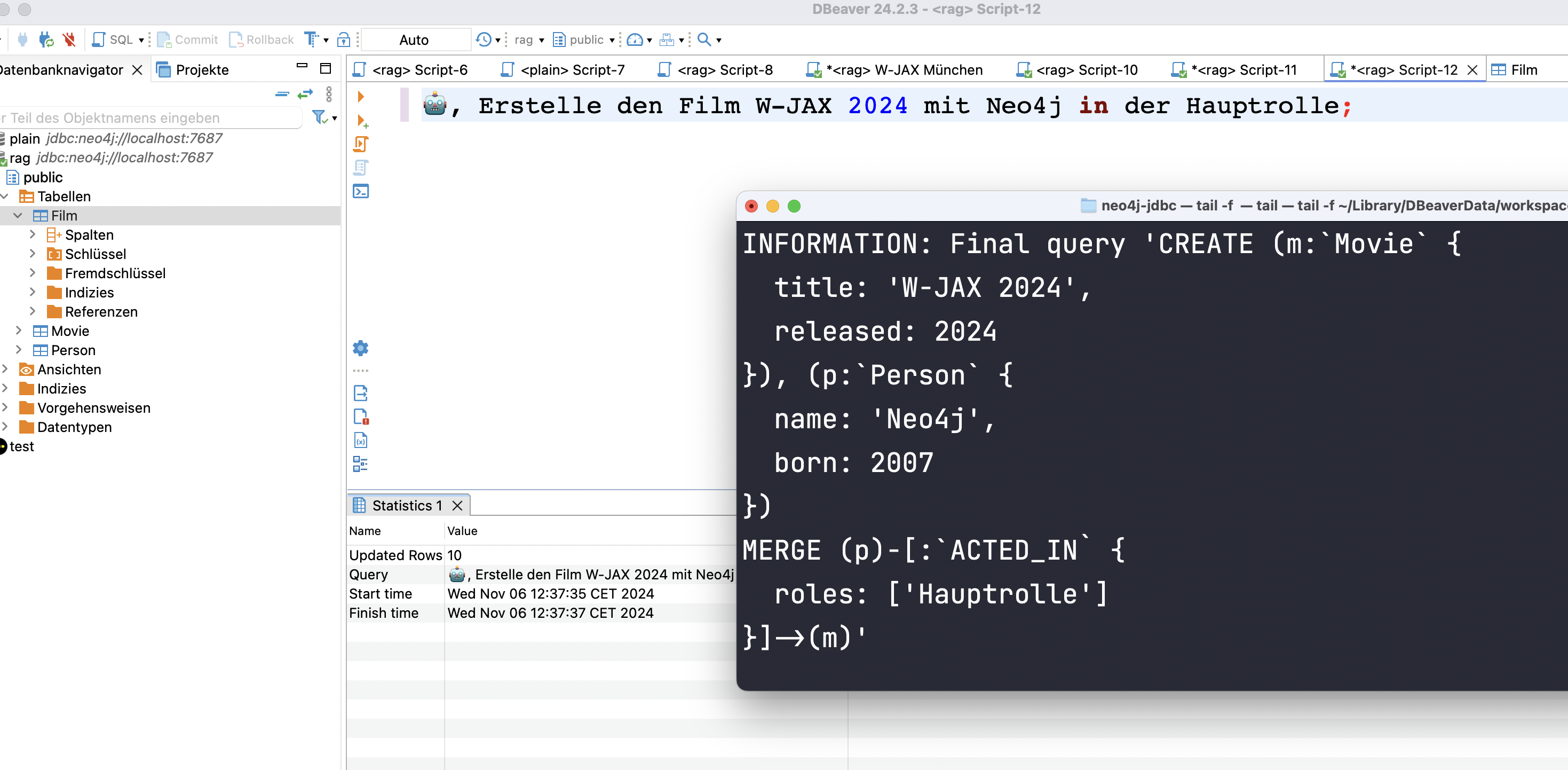Expand the Fremdschlüssel folder
Viewport: 1568px width, 770px height.
(x=33, y=273)
